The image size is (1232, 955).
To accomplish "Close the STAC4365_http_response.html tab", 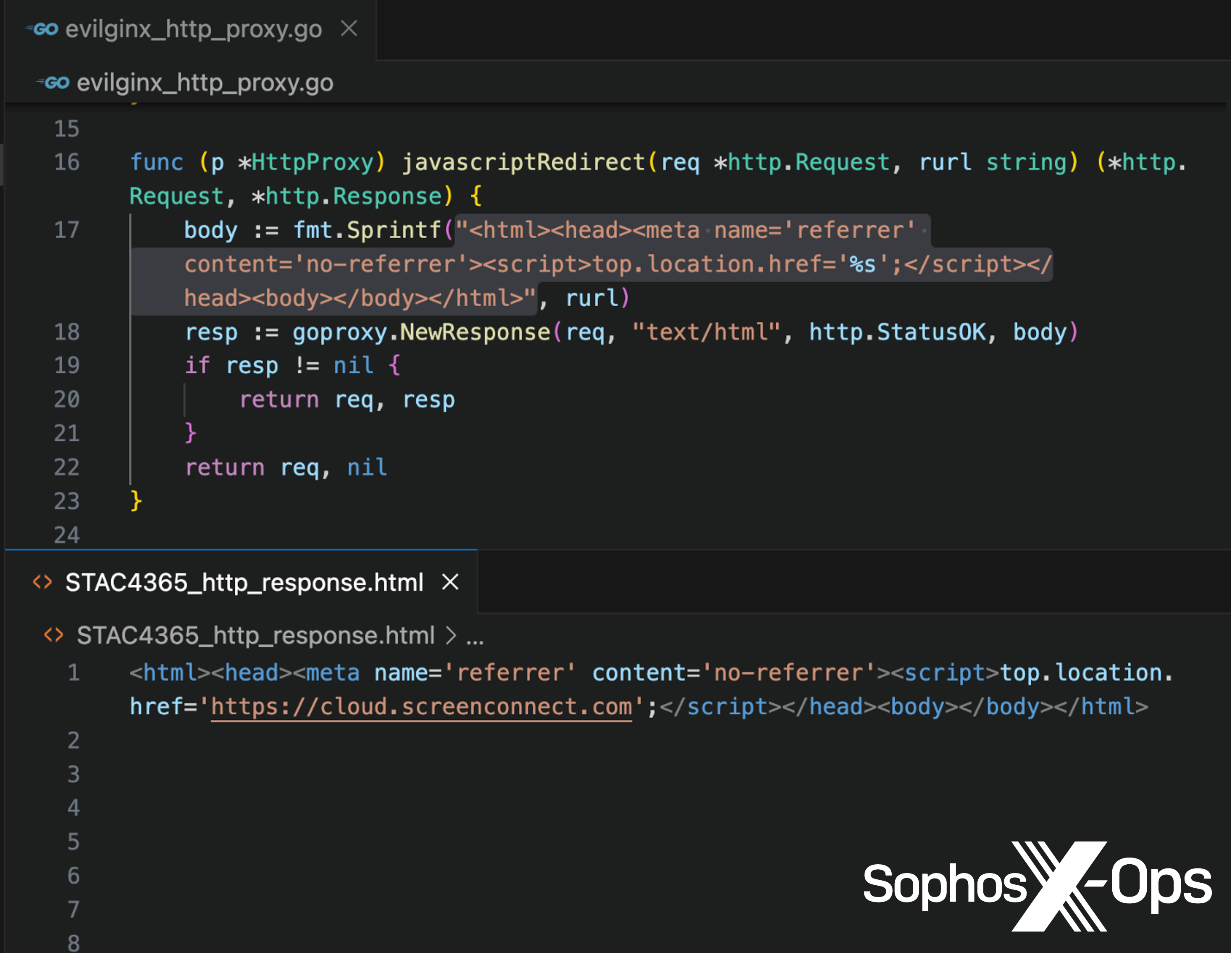I will (x=449, y=582).
